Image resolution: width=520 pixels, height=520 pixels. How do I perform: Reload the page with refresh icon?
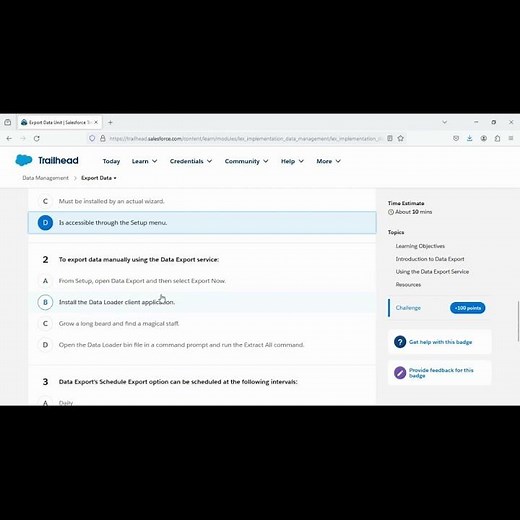click(37, 138)
